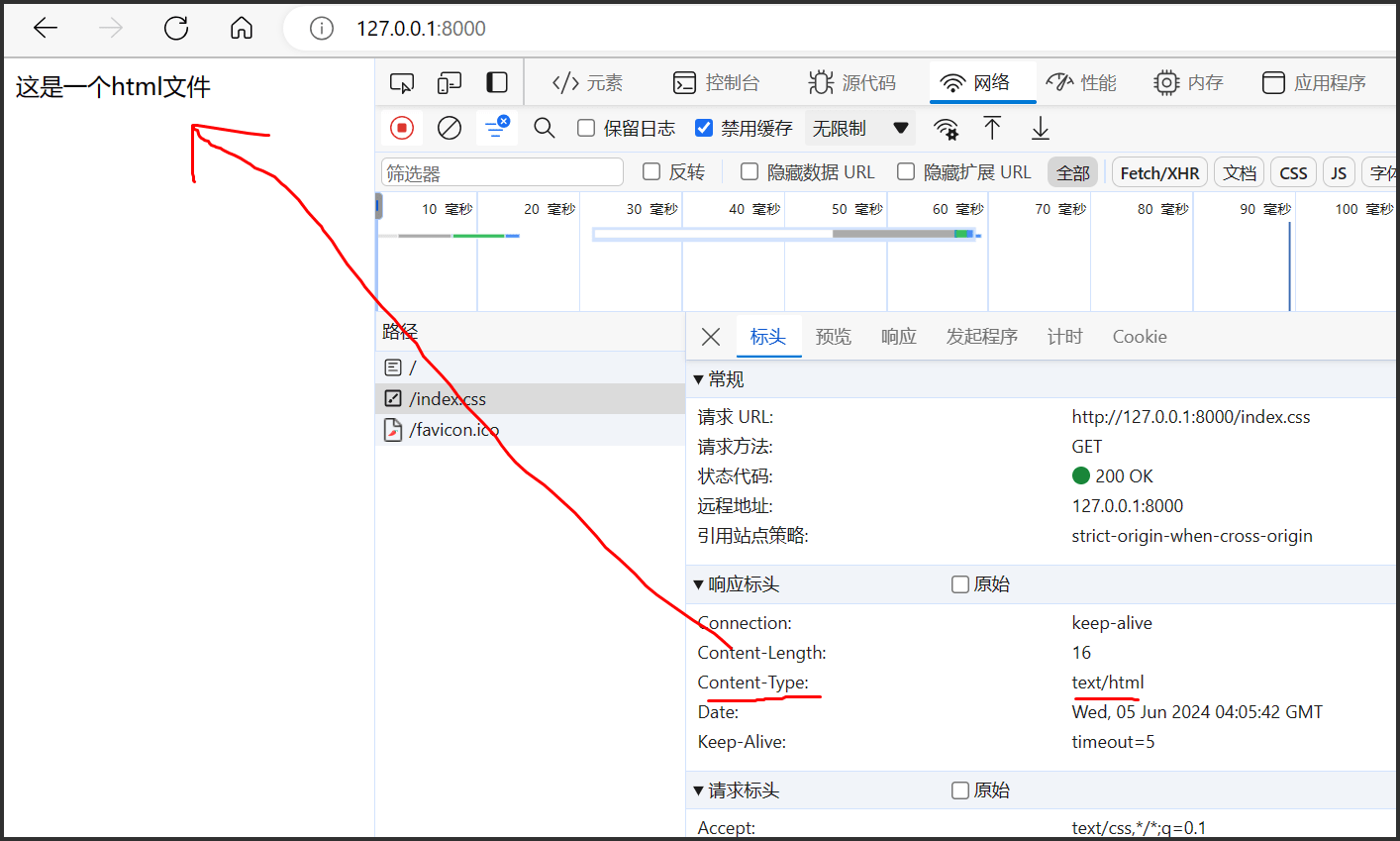Click the Date value Wed, 05 Jun 2024

1197,712
